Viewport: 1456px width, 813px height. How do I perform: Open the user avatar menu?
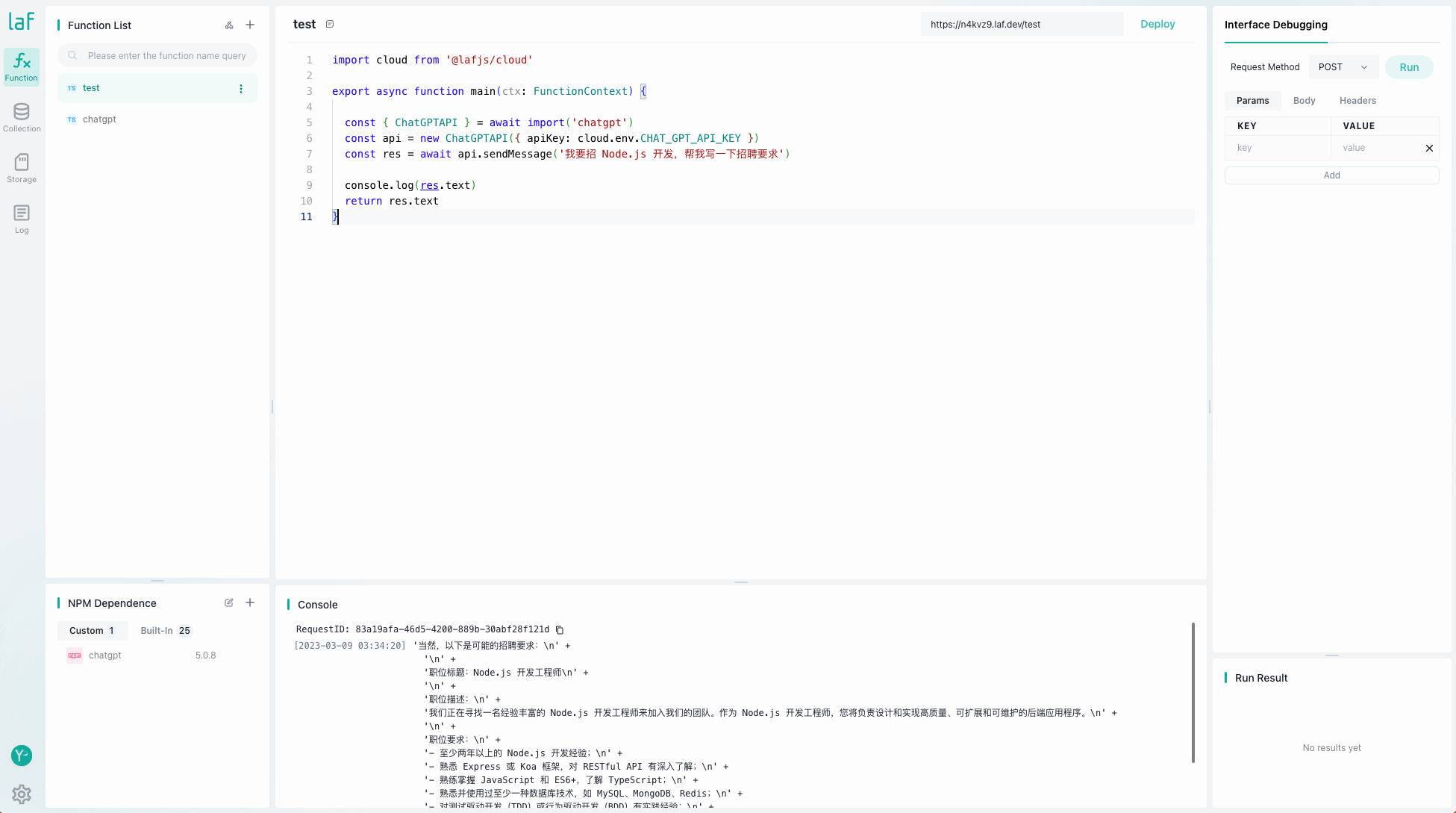tap(22, 756)
